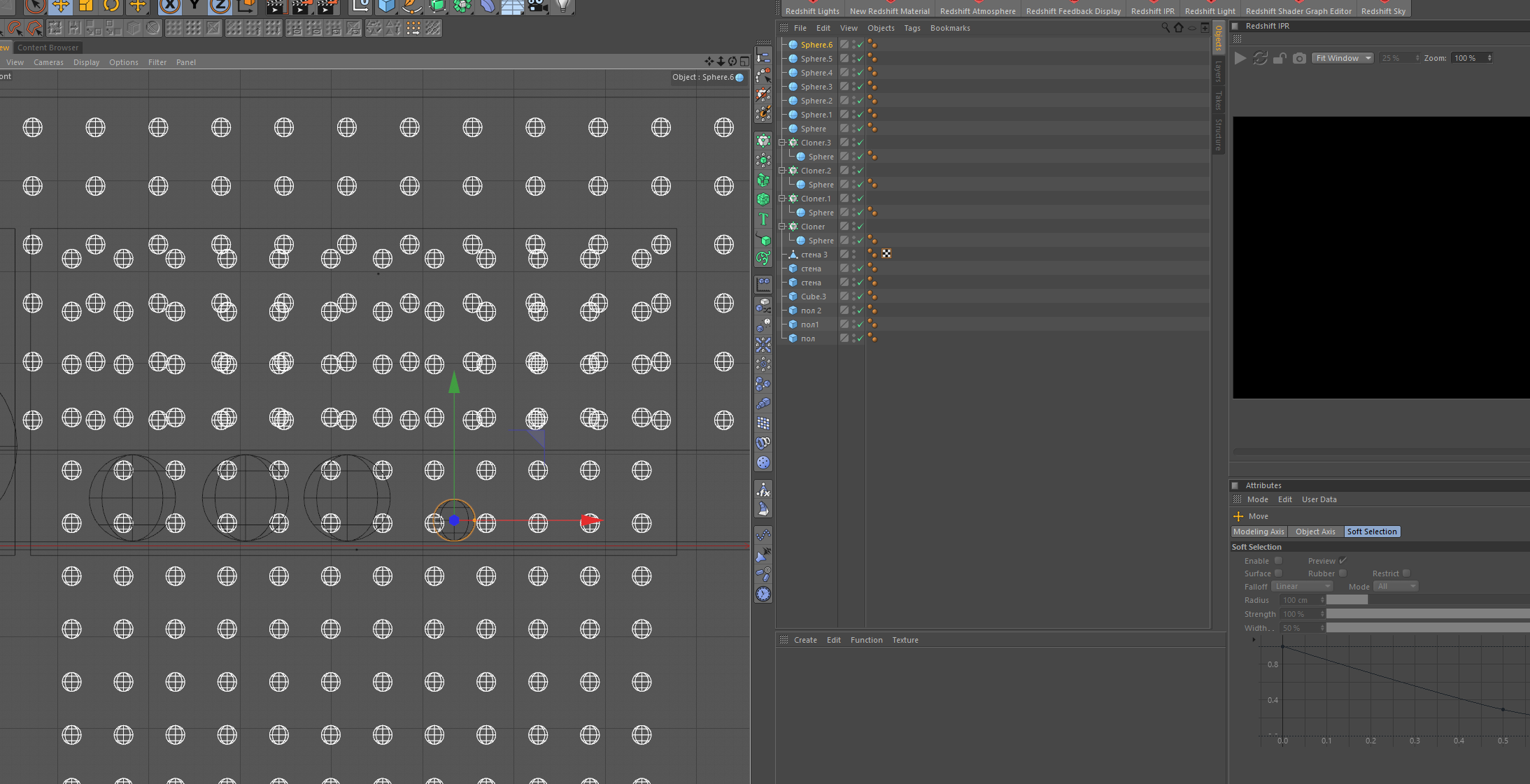Click the Coordinate System toggle icon

pos(246,6)
